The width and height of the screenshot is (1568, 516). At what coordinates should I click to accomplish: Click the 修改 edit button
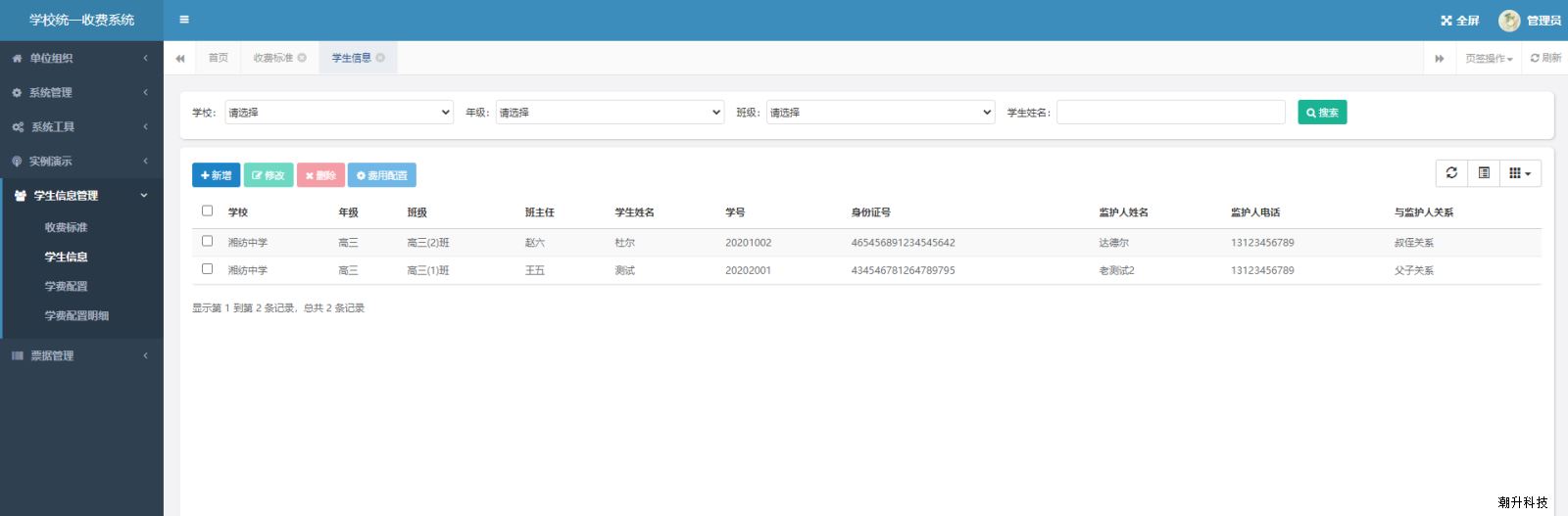tap(269, 175)
